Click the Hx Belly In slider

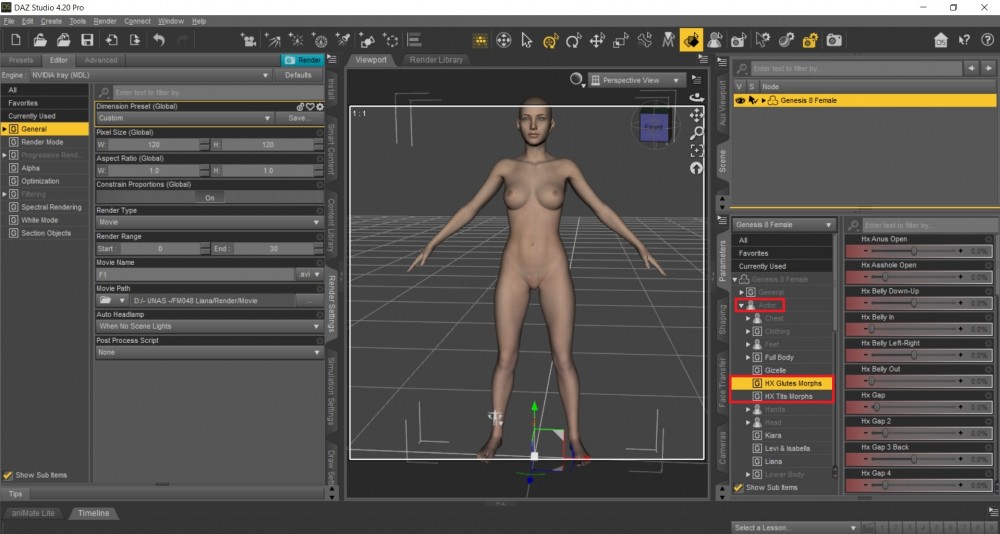913,329
